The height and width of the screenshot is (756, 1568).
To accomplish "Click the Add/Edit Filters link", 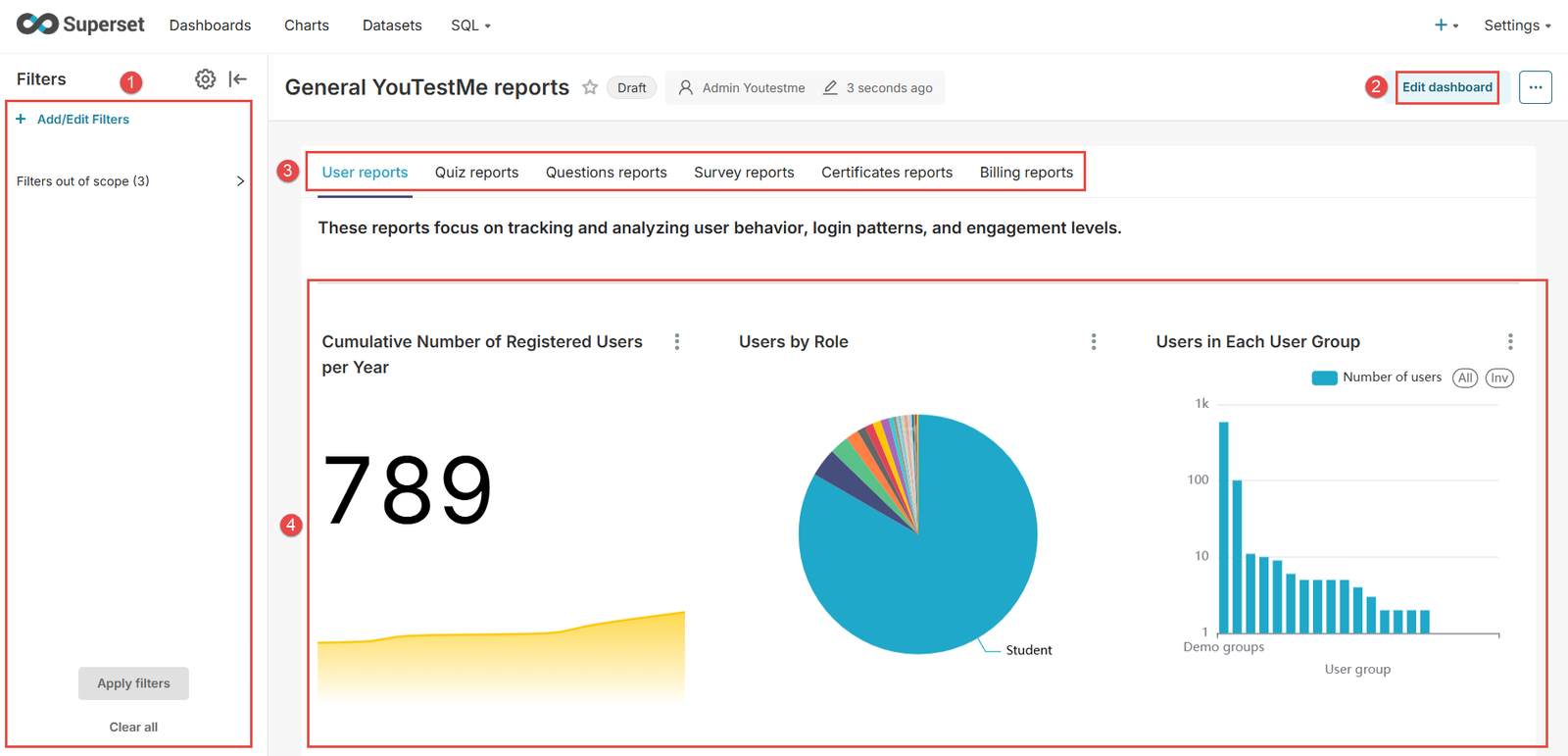I will [82, 120].
